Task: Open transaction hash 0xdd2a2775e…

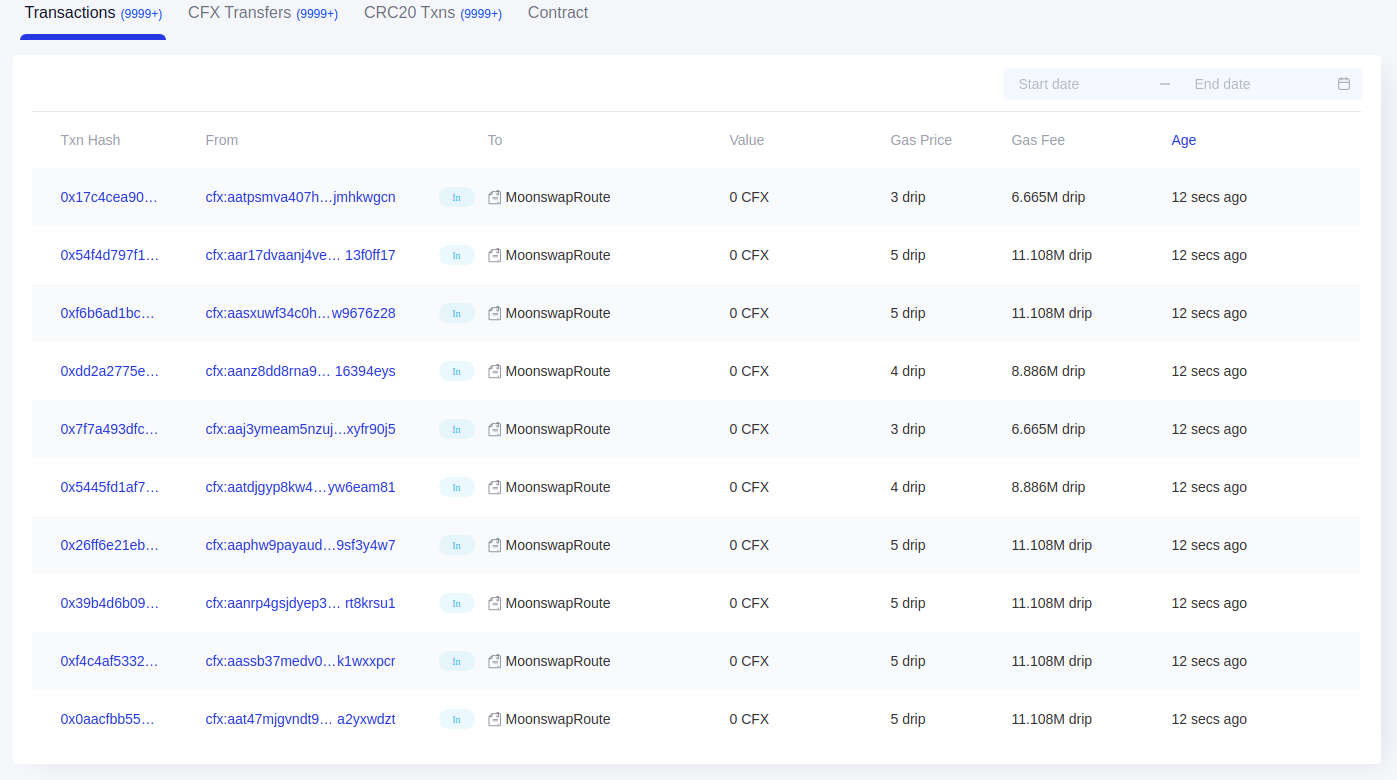Action: (x=109, y=371)
